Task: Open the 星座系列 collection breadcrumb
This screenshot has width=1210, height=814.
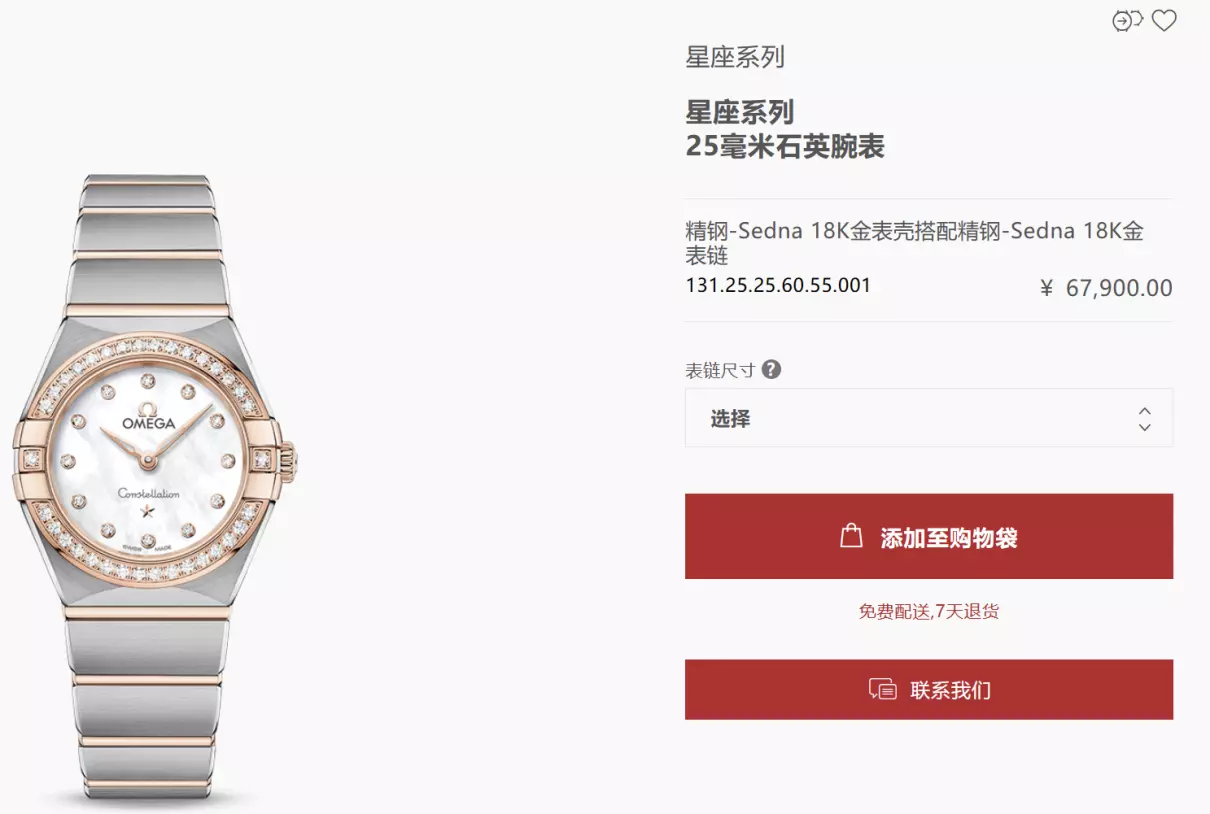Action: click(735, 57)
